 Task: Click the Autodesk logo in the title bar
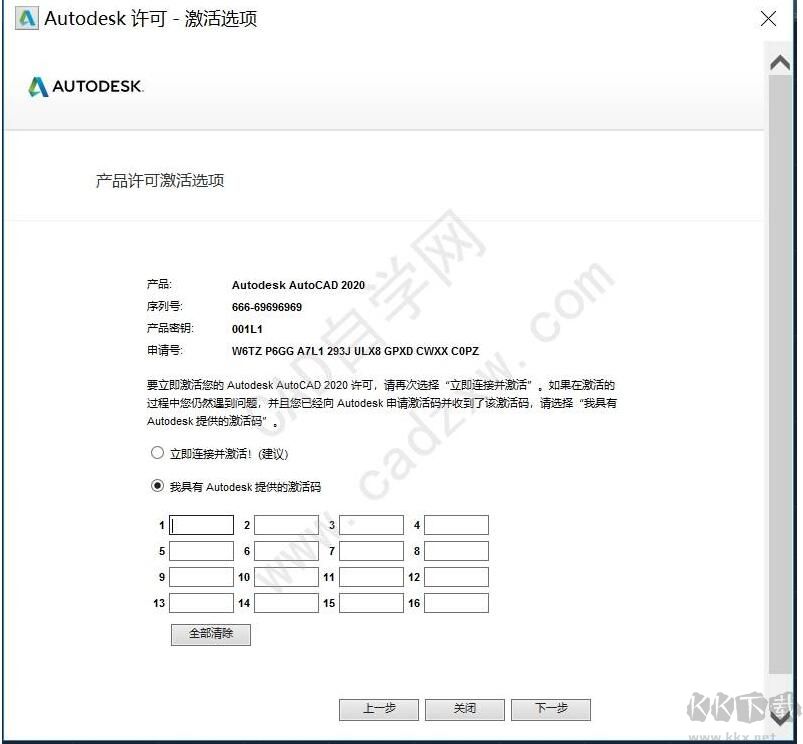[x=25, y=18]
